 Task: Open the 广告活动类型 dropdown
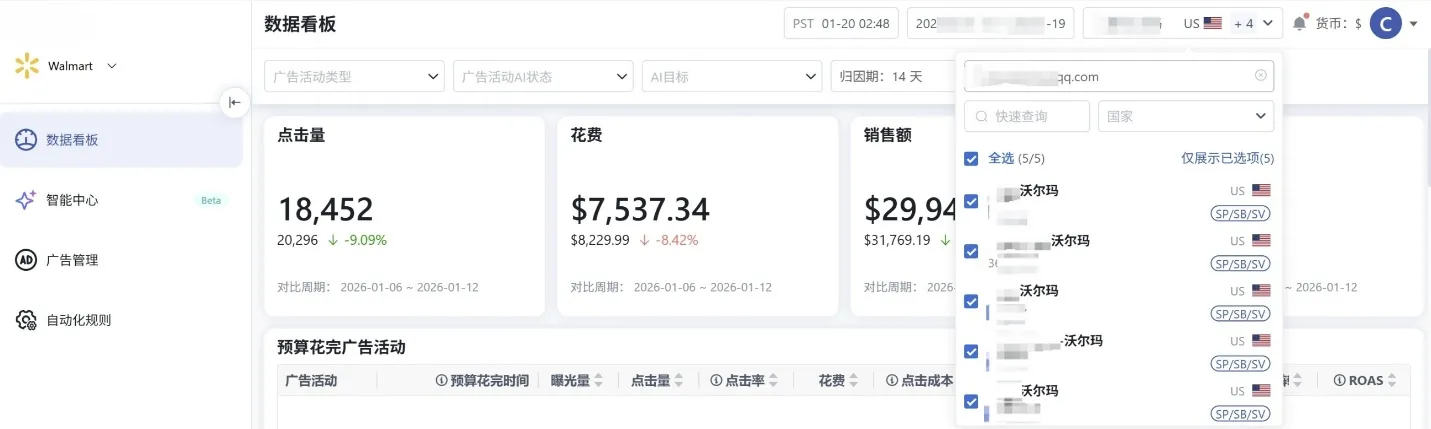(355, 76)
